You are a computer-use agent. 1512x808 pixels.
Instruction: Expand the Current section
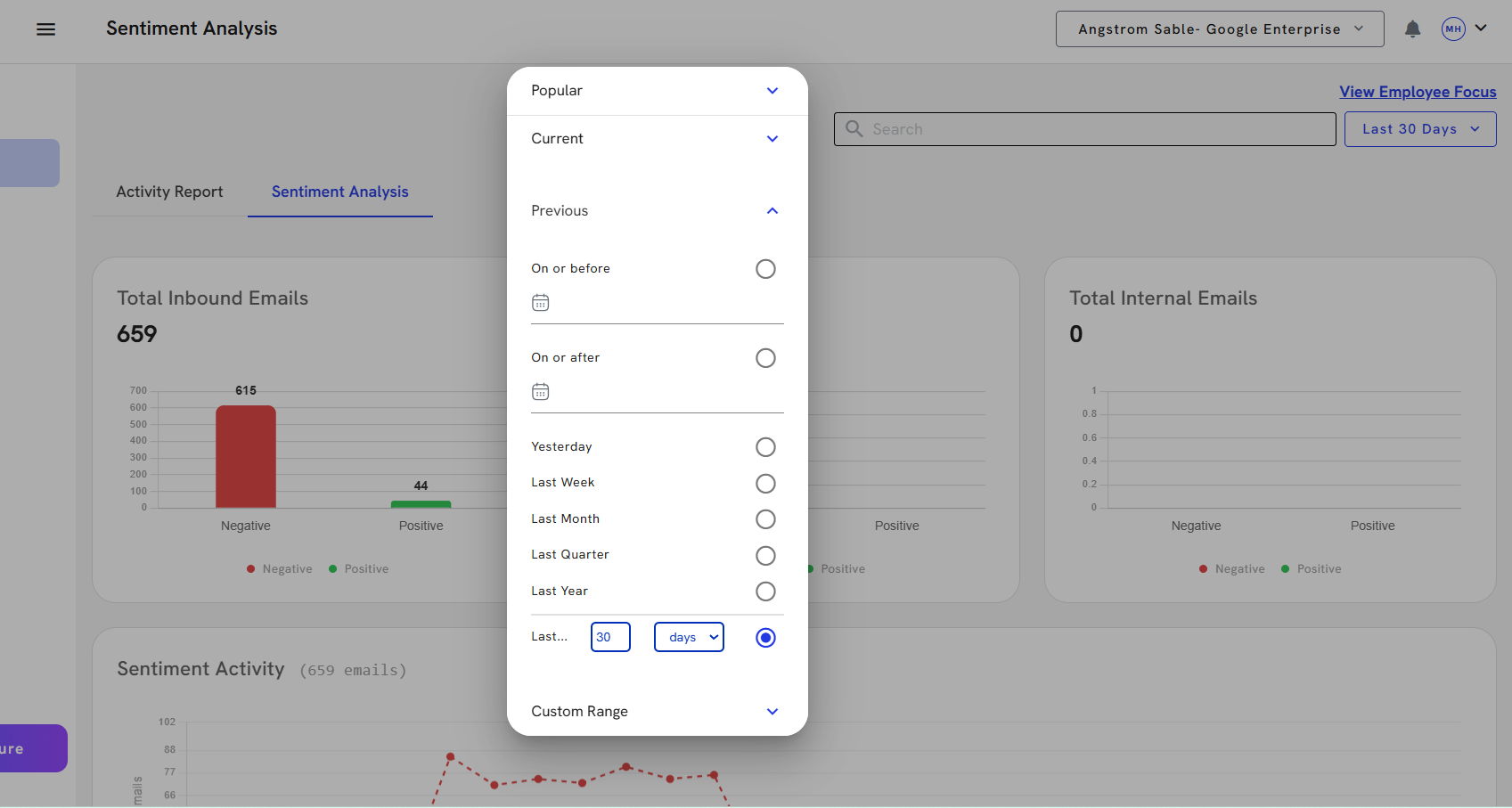click(x=772, y=139)
